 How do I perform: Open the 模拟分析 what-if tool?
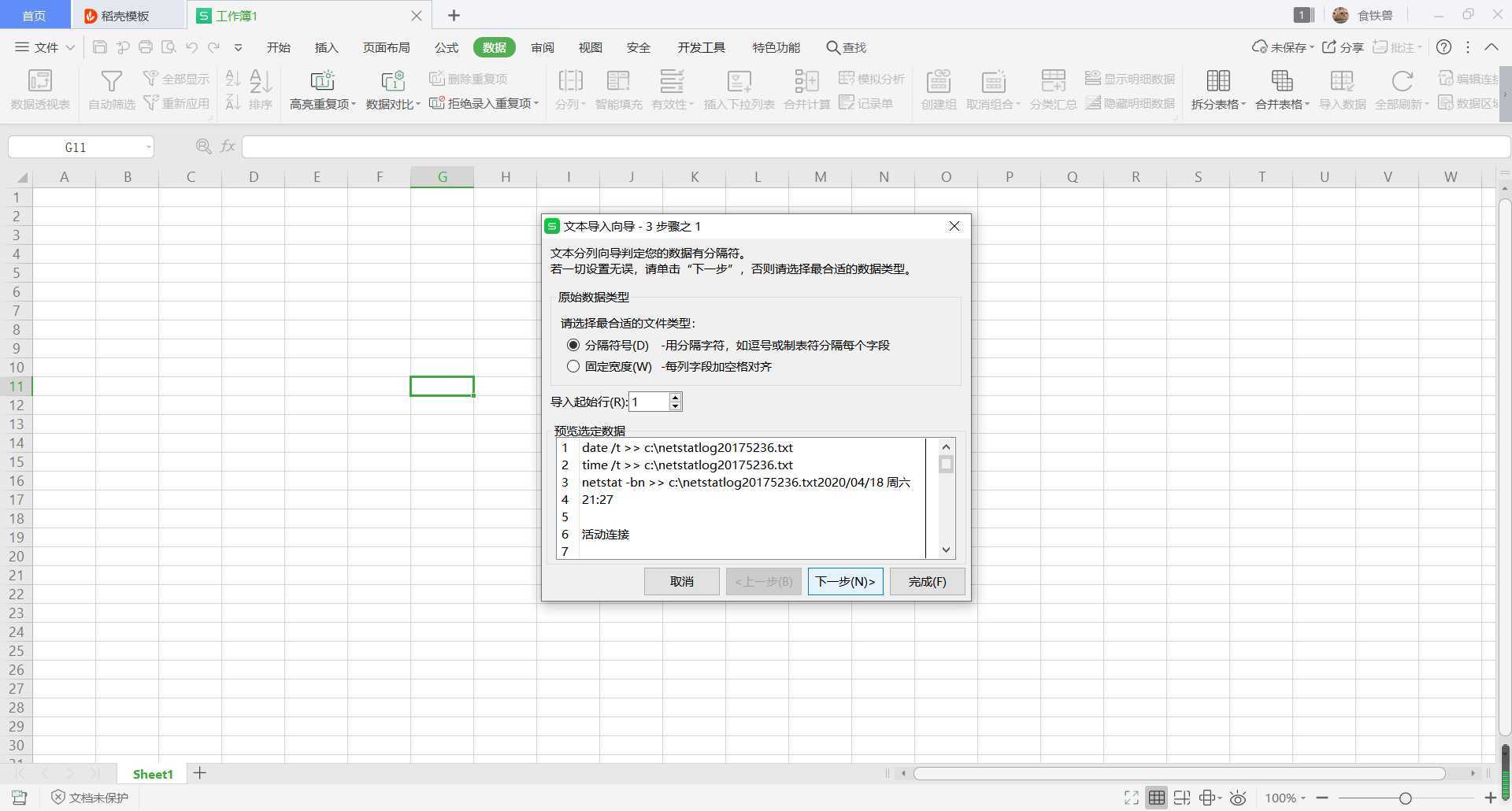(x=872, y=79)
